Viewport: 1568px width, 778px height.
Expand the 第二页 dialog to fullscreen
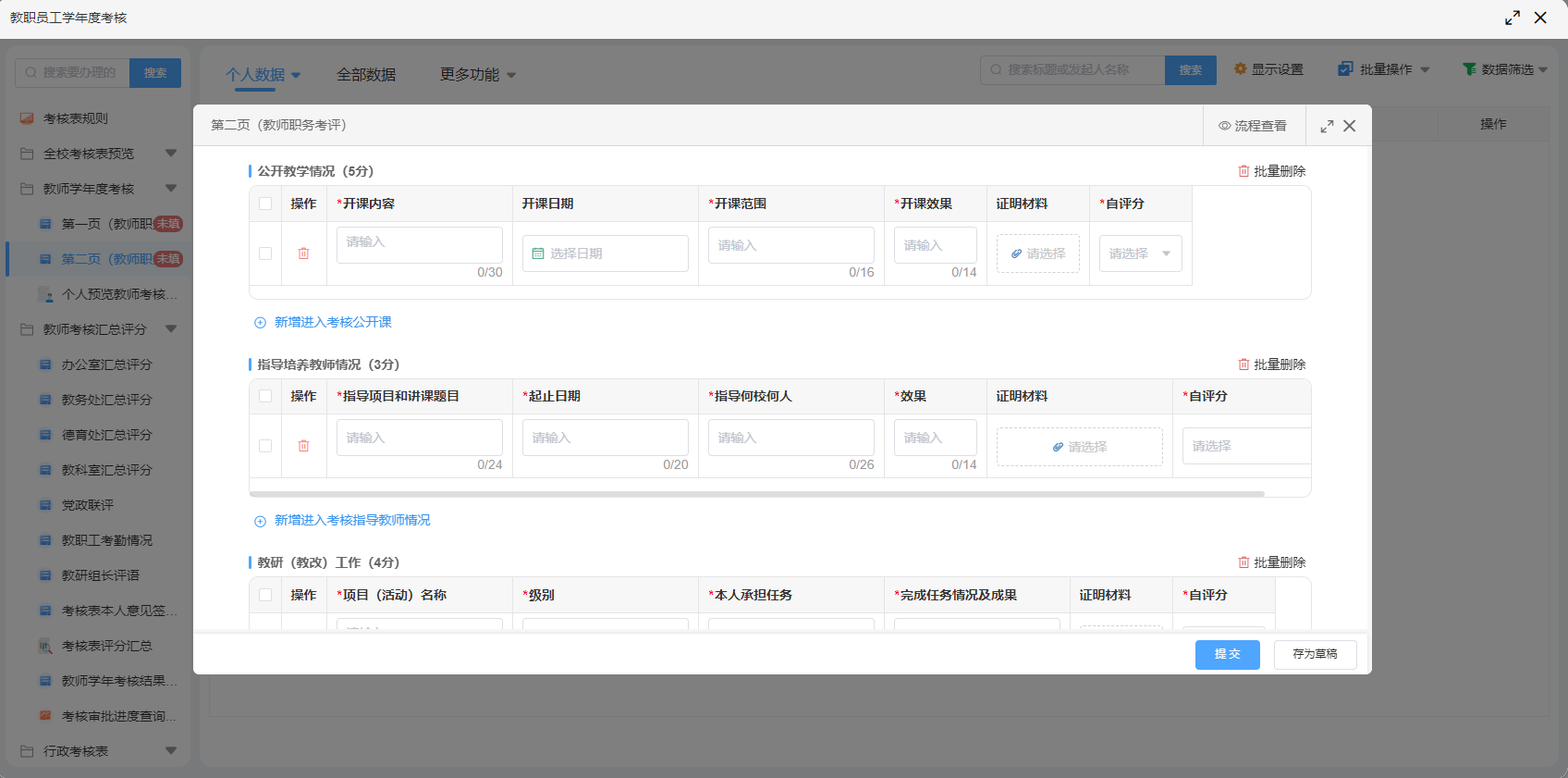click(x=1327, y=126)
